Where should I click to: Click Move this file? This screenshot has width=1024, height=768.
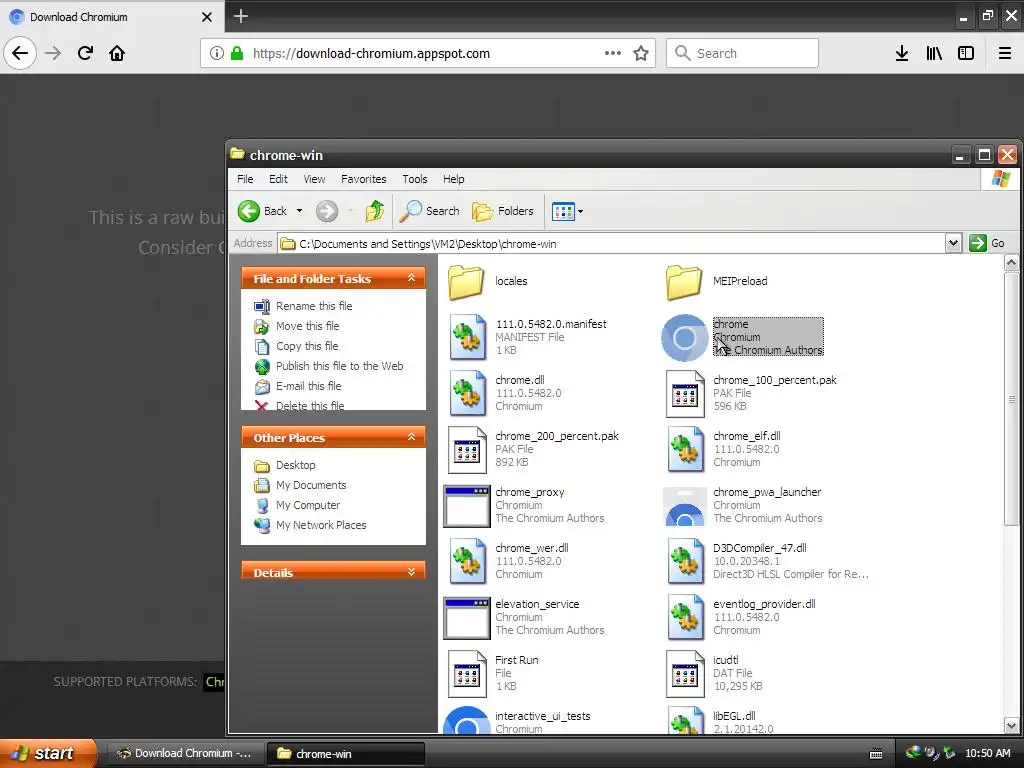point(307,326)
